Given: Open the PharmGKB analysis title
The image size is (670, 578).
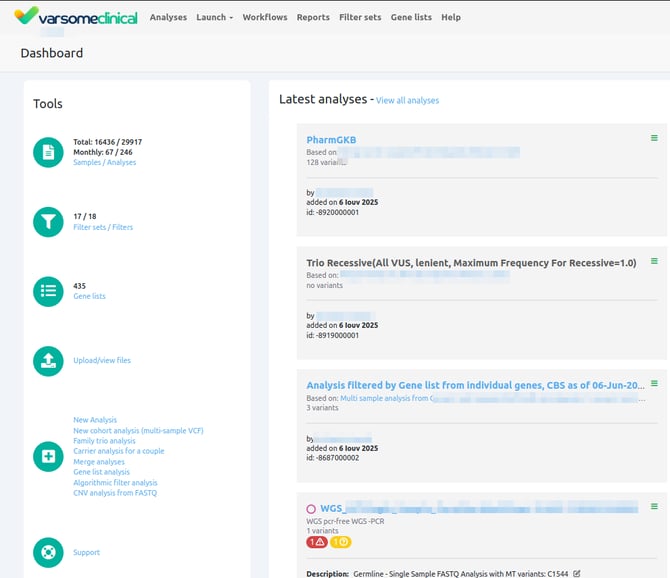Looking at the screenshot, I should (x=331, y=140).
